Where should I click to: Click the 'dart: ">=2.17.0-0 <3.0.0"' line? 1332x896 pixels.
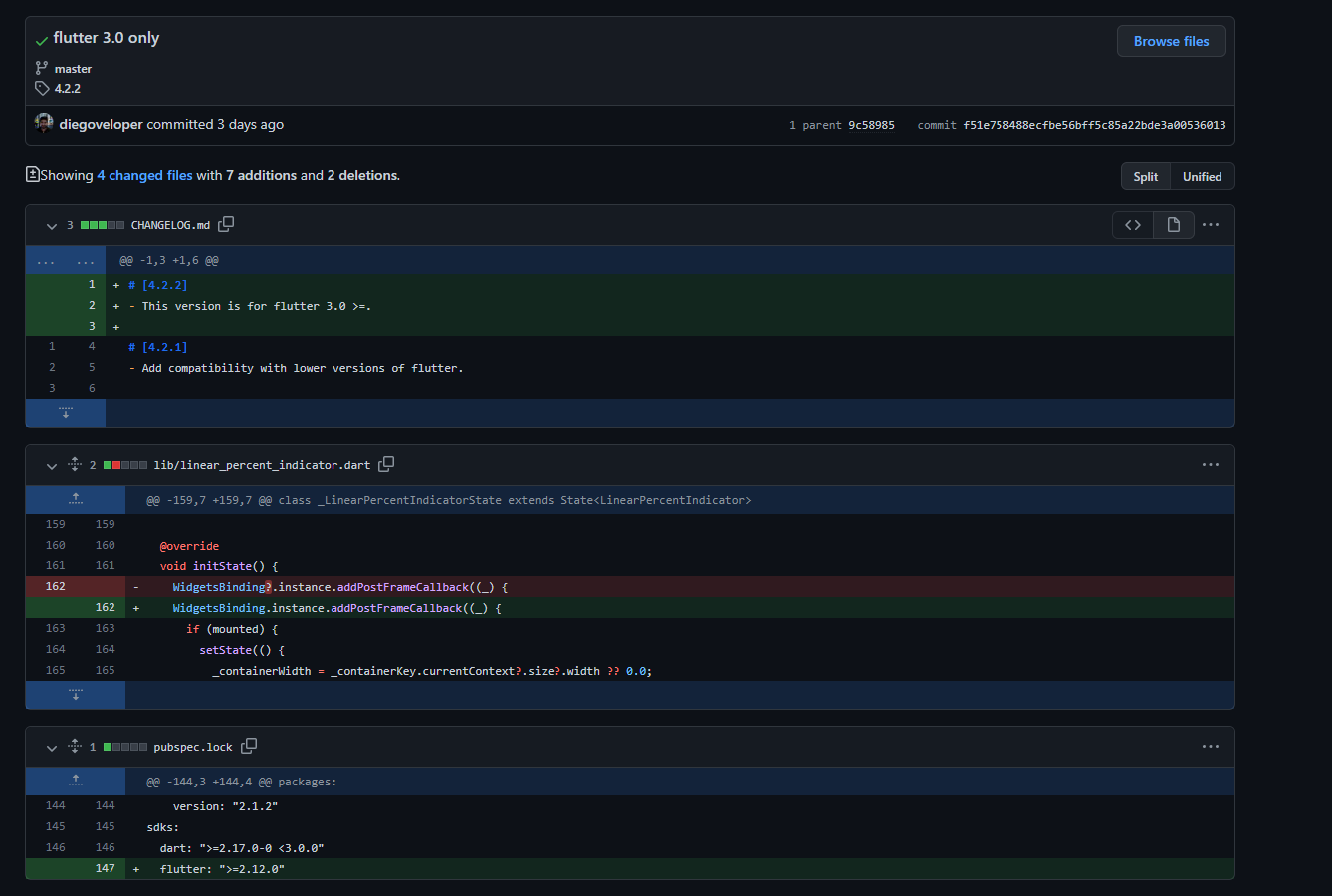(242, 848)
